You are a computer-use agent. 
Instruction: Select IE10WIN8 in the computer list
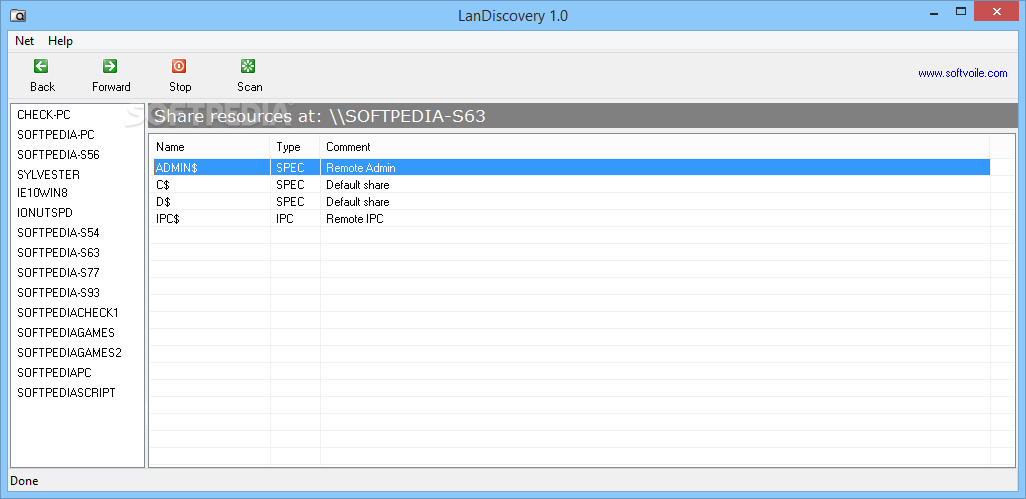pyautogui.click(x=43, y=193)
